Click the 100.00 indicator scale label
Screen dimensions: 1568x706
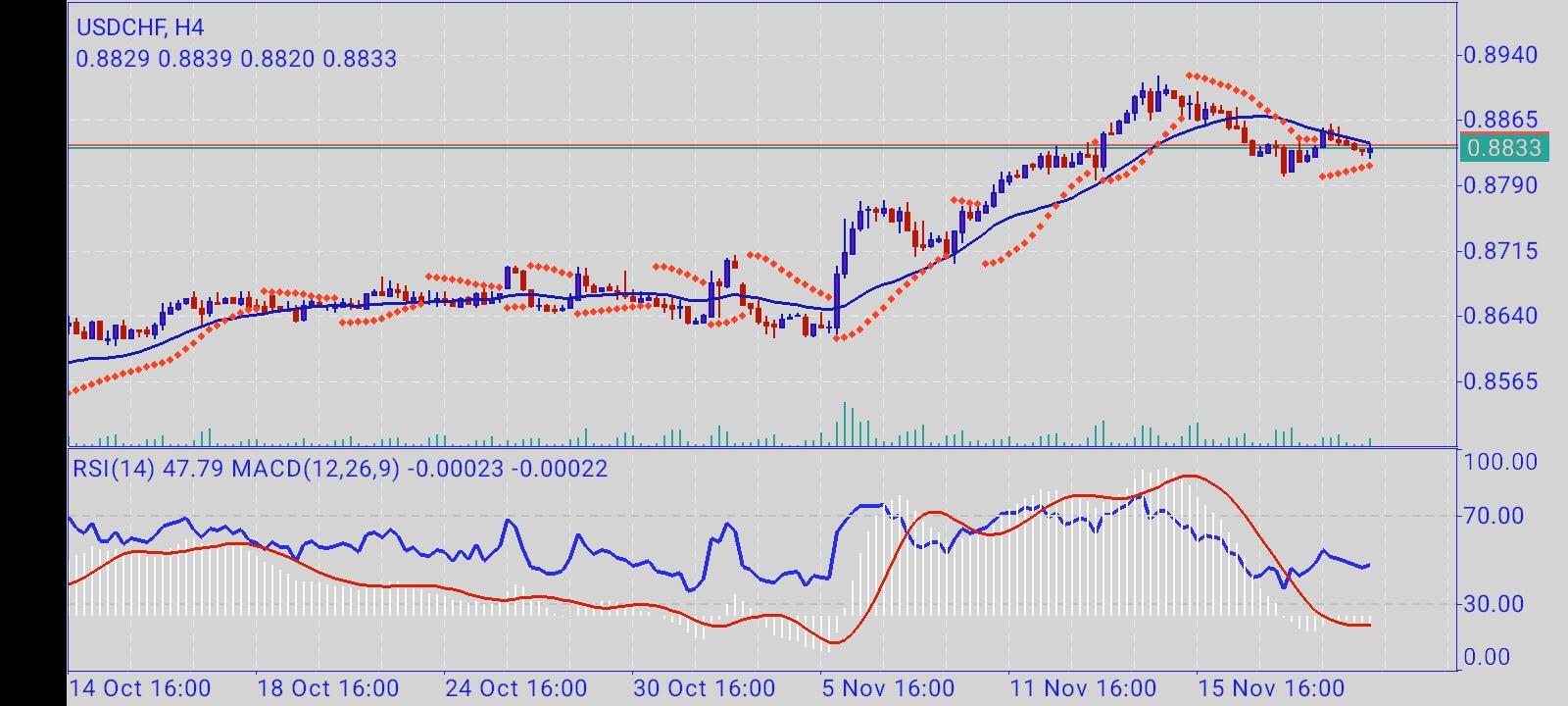pos(1500,462)
